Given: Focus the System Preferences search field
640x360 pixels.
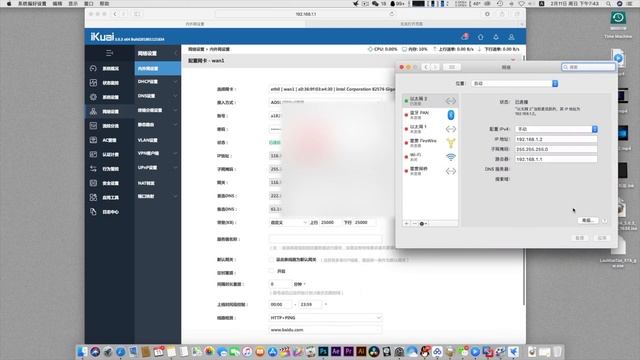Looking at the screenshot, I should point(588,67).
